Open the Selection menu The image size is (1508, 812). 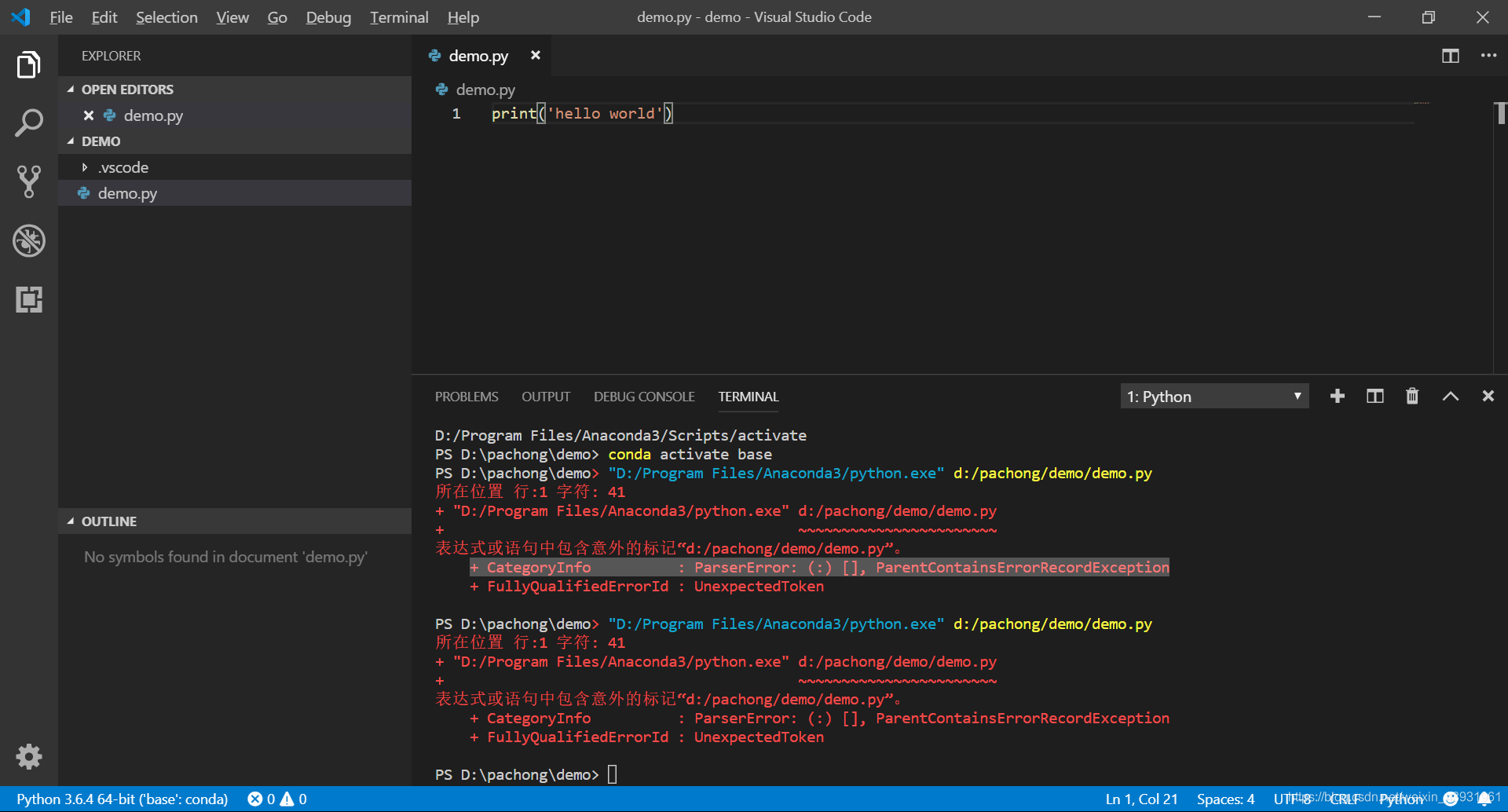(167, 17)
